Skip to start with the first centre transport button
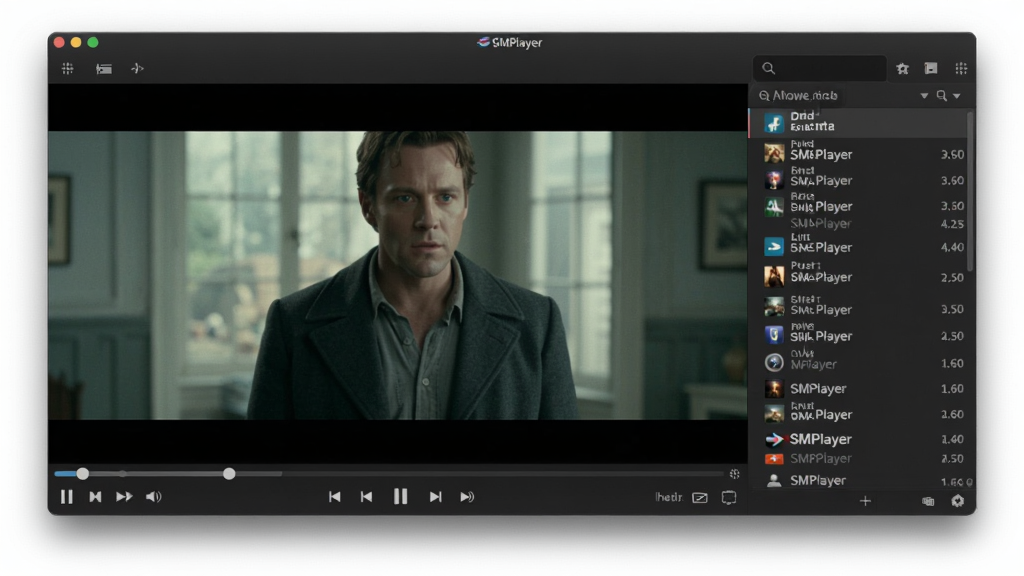 tap(334, 497)
